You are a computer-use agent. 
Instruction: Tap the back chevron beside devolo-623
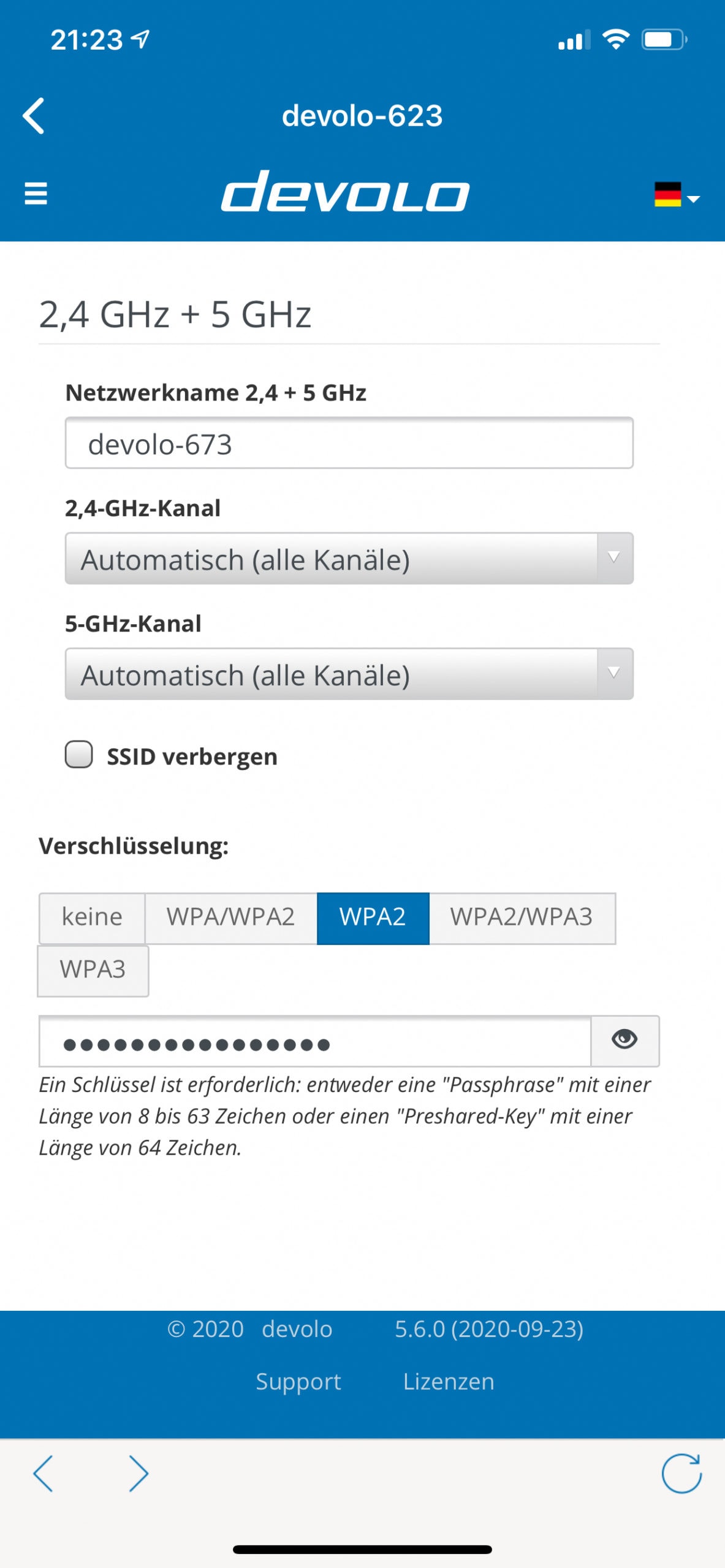34,115
